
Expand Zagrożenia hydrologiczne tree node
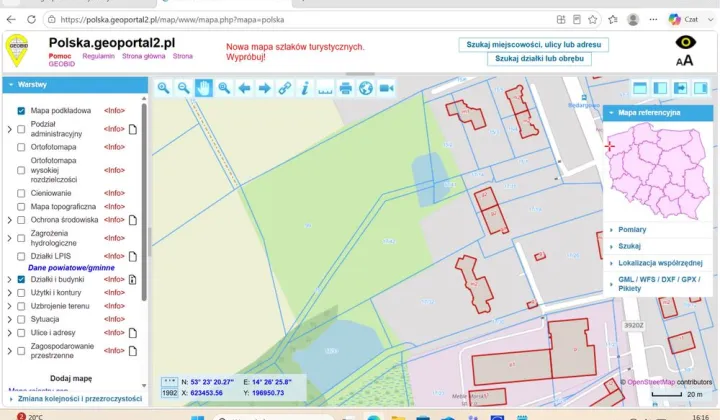click(x=9, y=238)
